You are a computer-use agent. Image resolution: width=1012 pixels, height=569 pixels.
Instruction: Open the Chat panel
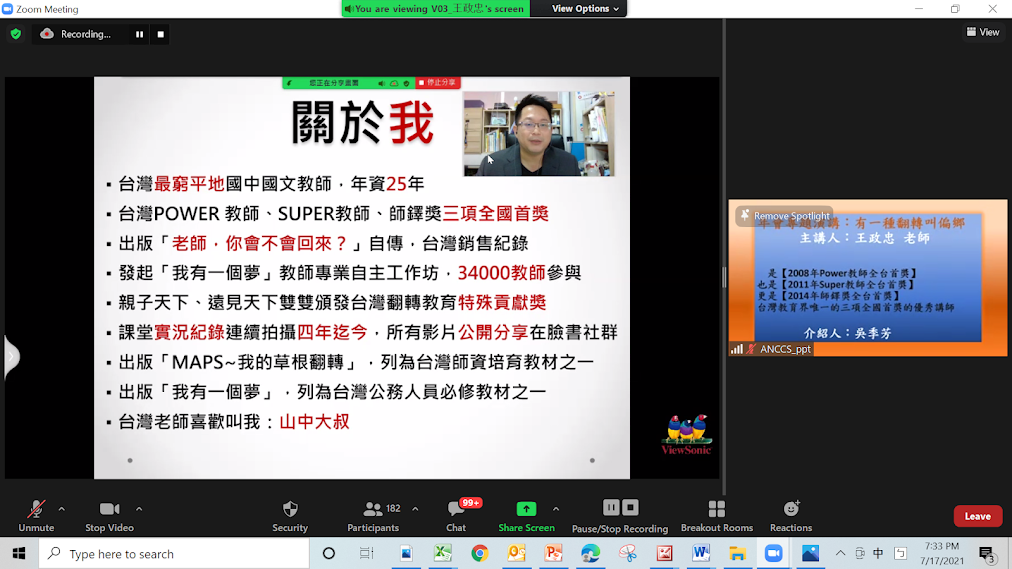456,516
